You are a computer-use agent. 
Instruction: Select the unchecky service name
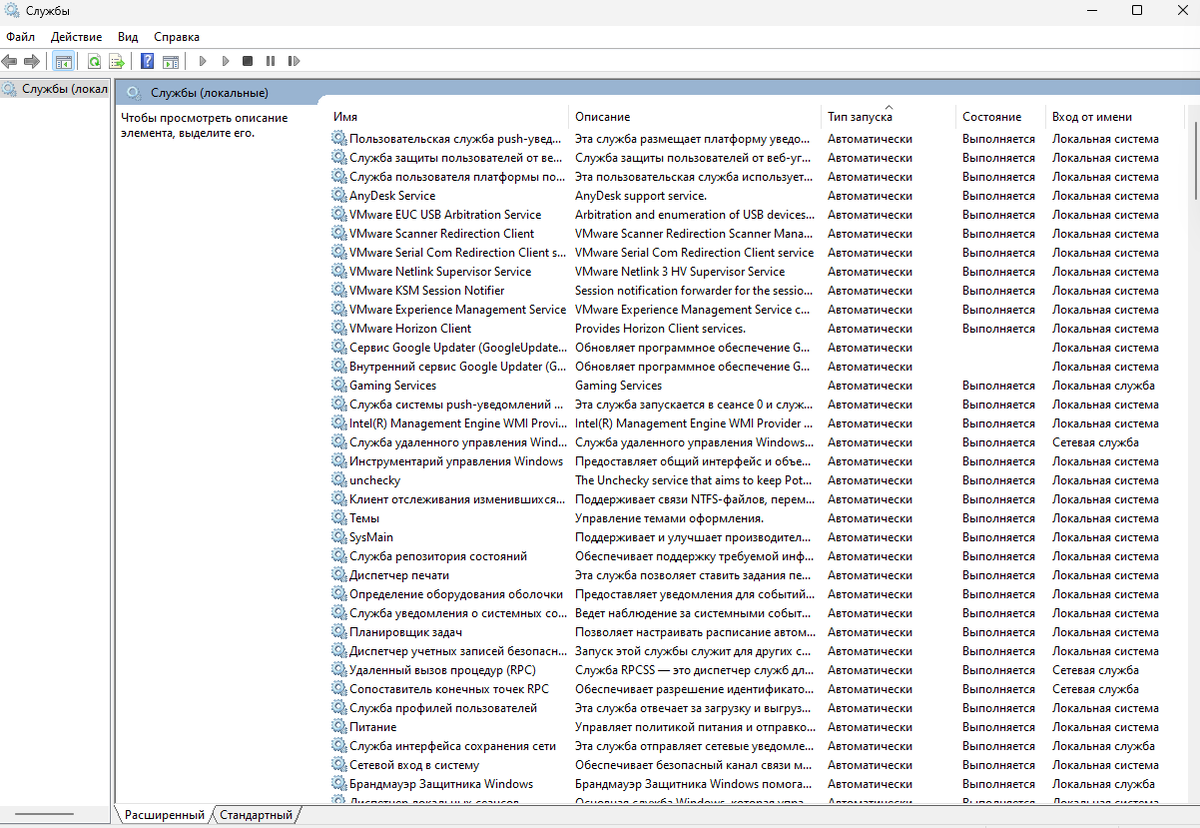point(374,481)
